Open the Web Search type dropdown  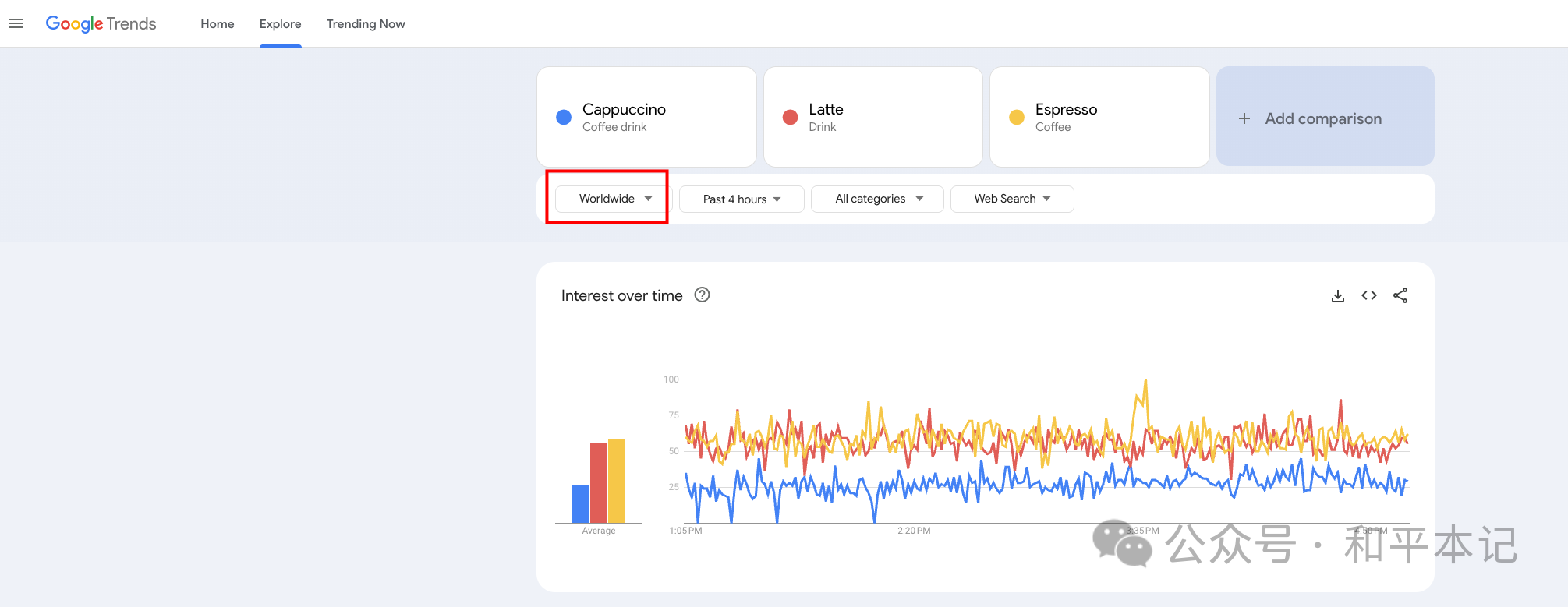pyautogui.click(x=1012, y=199)
